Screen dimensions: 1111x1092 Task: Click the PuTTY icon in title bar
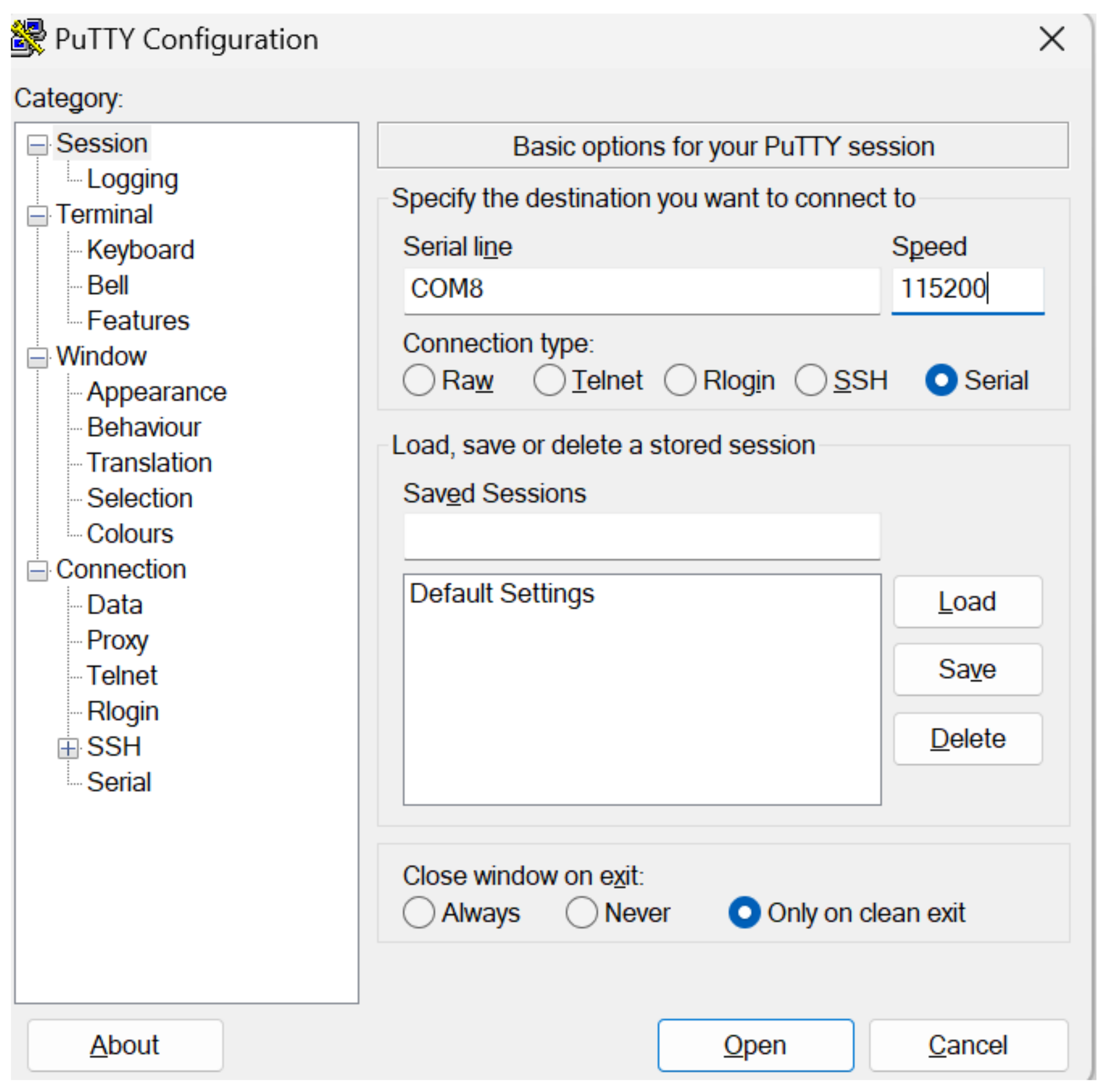coord(28,38)
